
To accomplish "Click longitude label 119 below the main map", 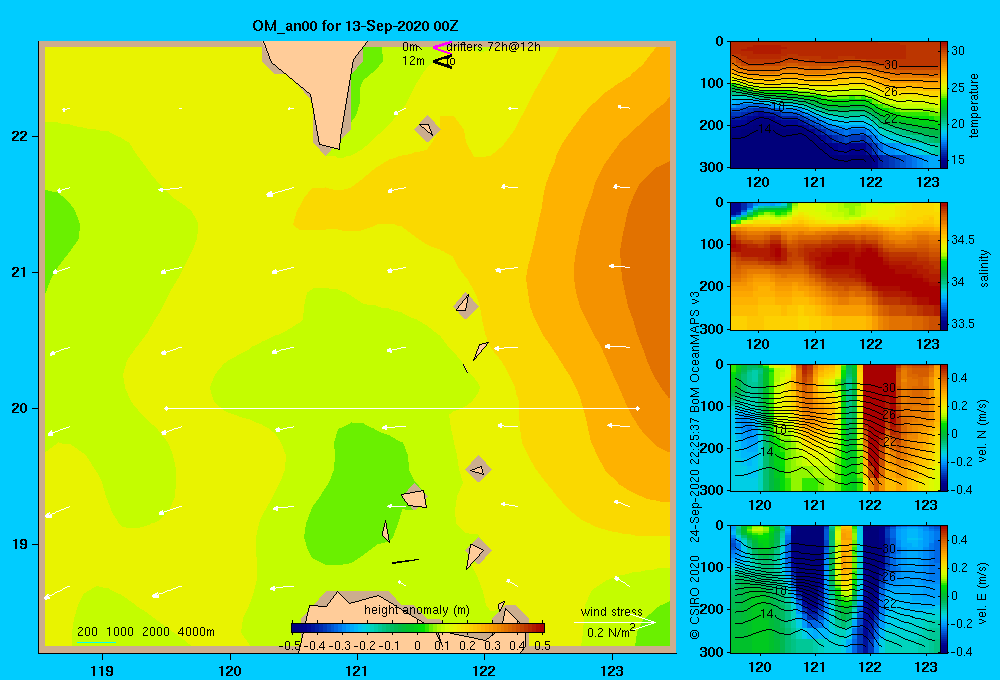I will point(102,670).
